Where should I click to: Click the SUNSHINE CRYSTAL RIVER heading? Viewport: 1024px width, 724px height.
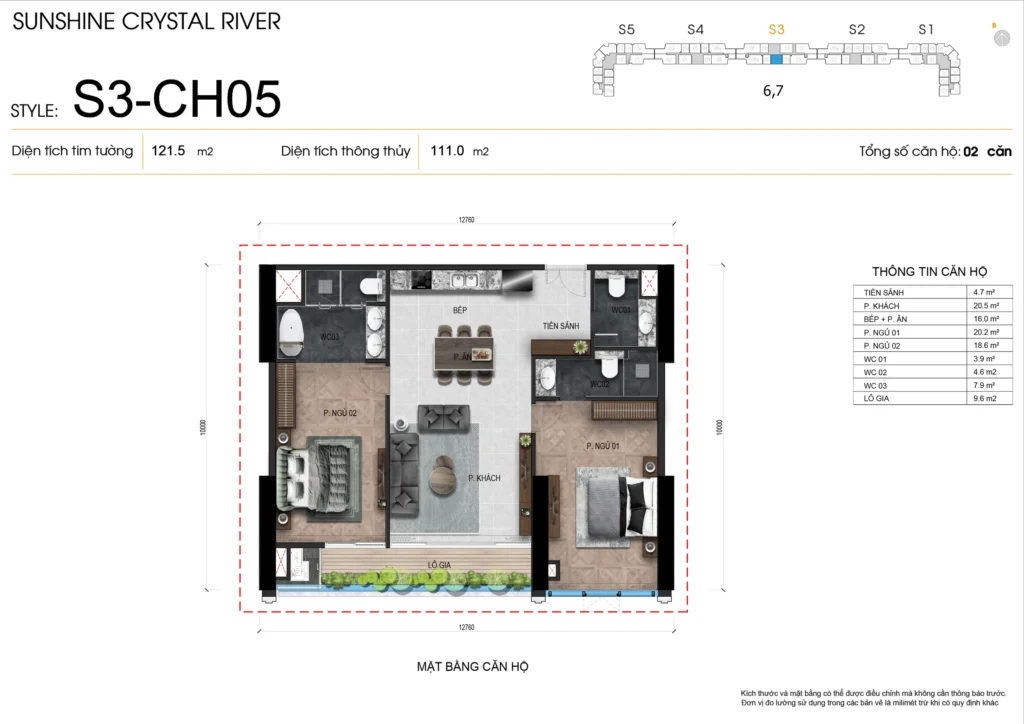[x=147, y=21]
